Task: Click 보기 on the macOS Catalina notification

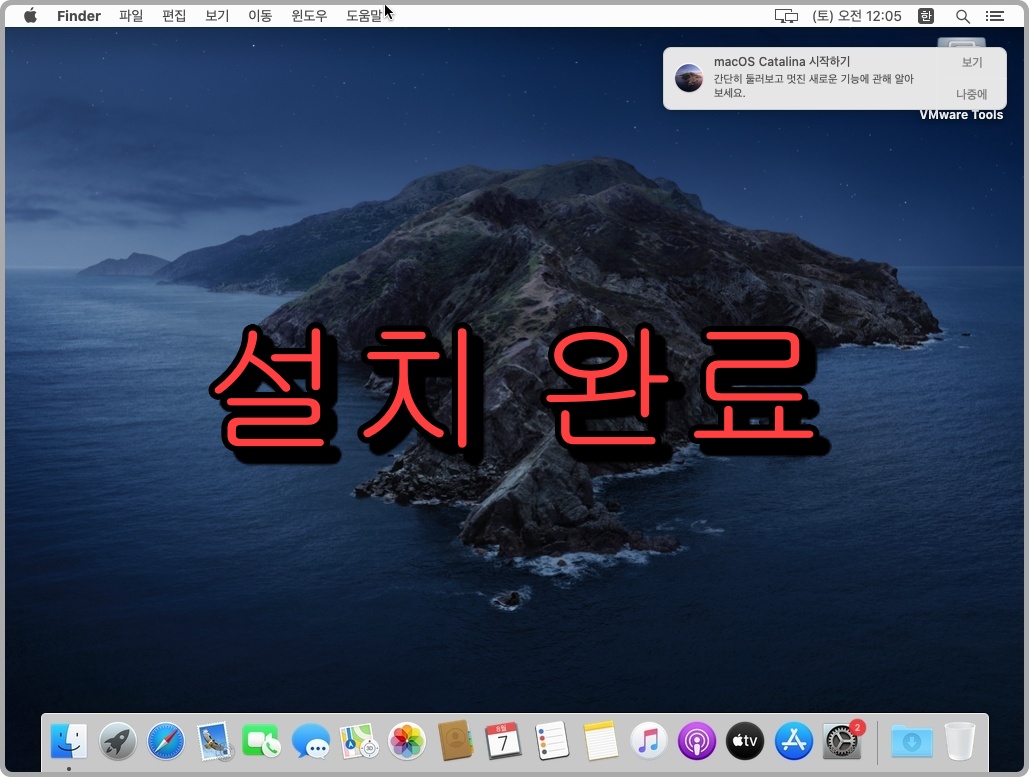Action: click(x=970, y=62)
